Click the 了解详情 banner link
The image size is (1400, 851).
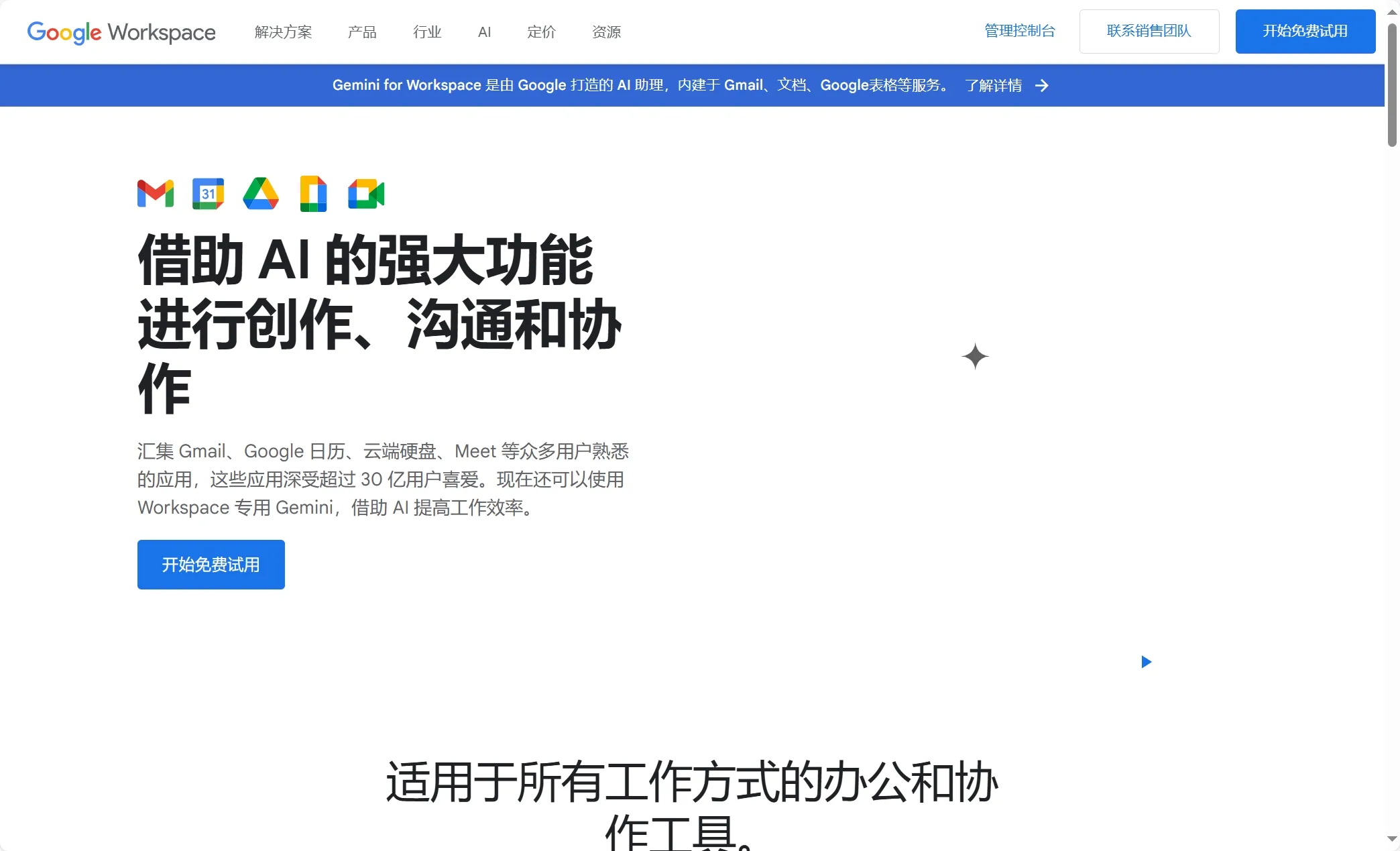pyautogui.click(x=994, y=85)
